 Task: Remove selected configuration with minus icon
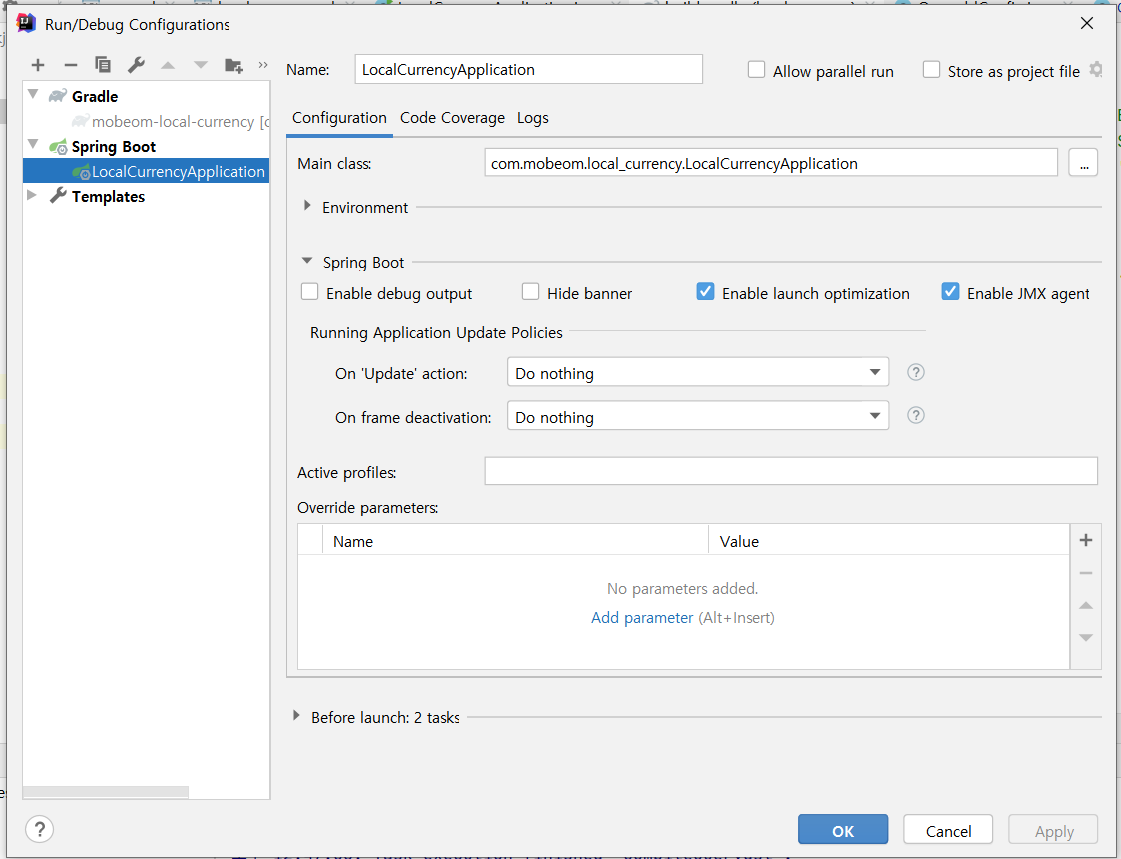coord(71,66)
